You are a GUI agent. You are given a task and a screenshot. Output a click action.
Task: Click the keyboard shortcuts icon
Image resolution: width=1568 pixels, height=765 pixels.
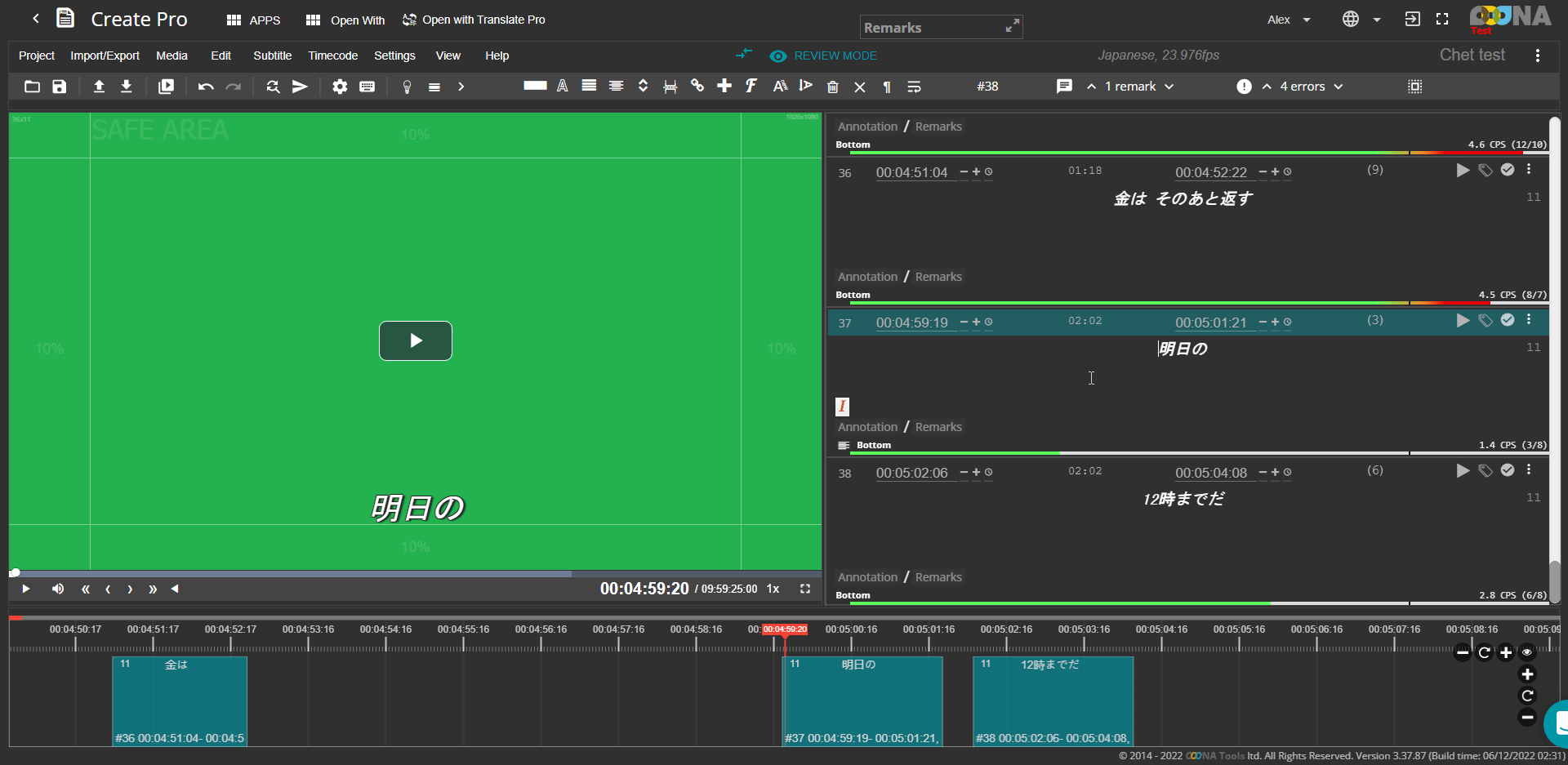367,87
